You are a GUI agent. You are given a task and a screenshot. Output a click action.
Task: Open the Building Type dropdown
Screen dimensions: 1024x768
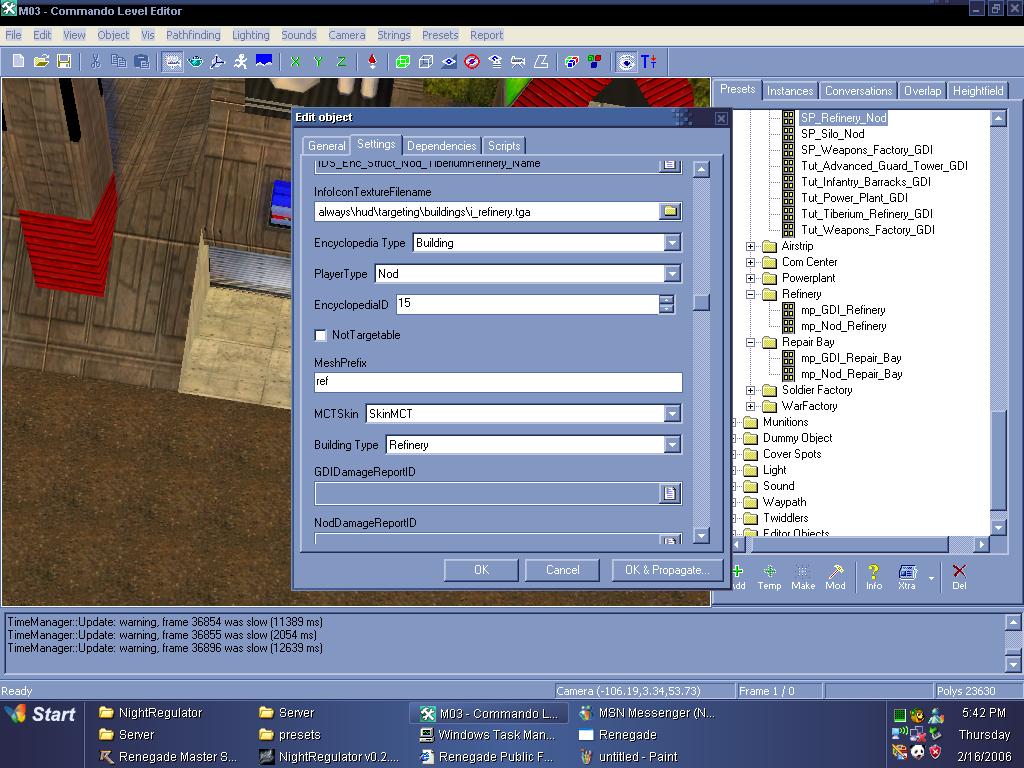tap(672, 445)
